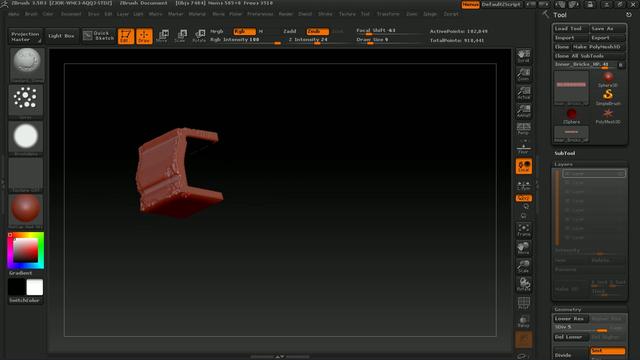Click the Rotate view icon in right shelf
Screen dimensions: 640x360
(x=524, y=284)
